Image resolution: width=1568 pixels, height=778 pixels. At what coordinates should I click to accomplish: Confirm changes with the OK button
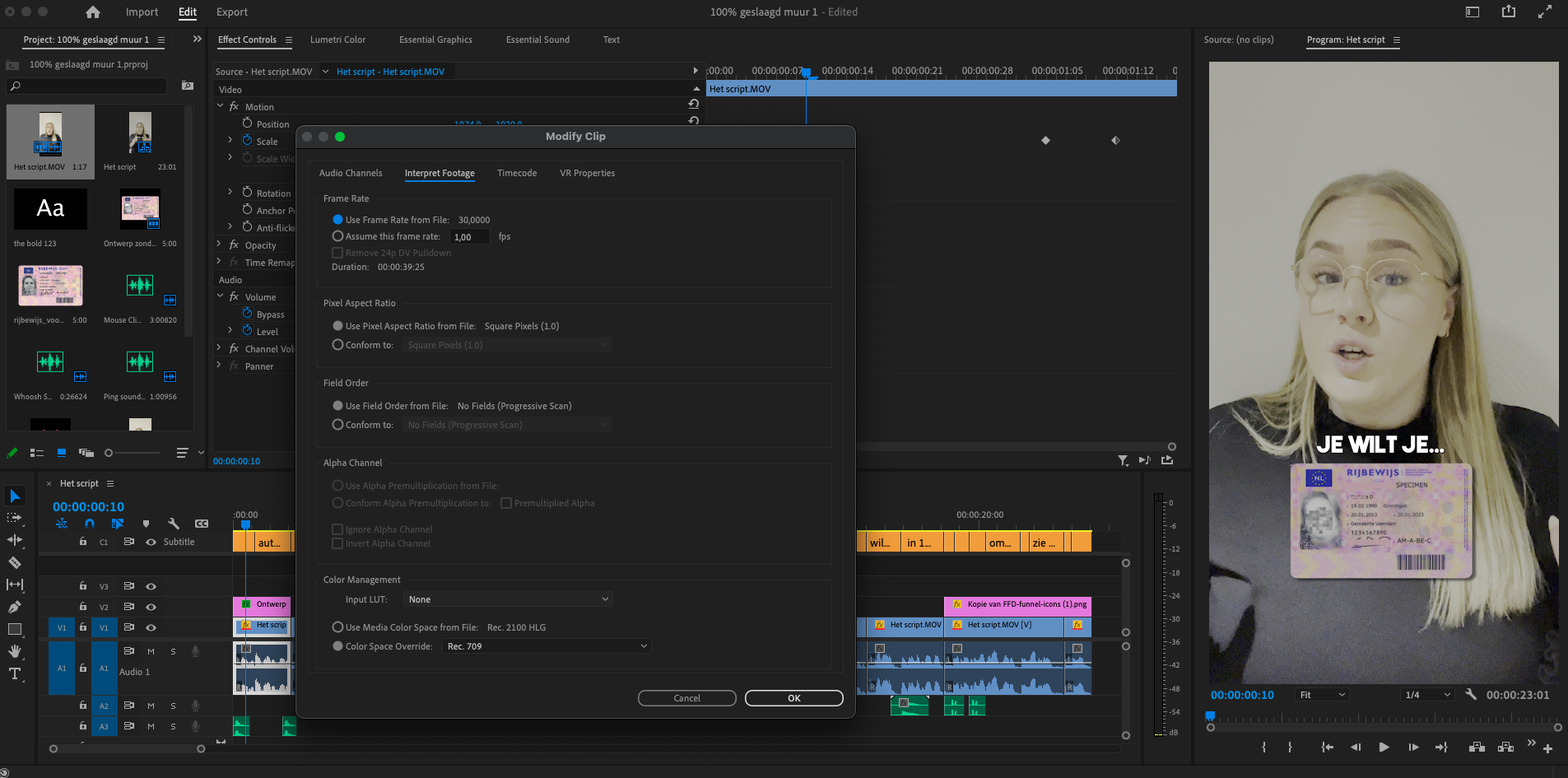pyautogui.click(x=793, y=697)
